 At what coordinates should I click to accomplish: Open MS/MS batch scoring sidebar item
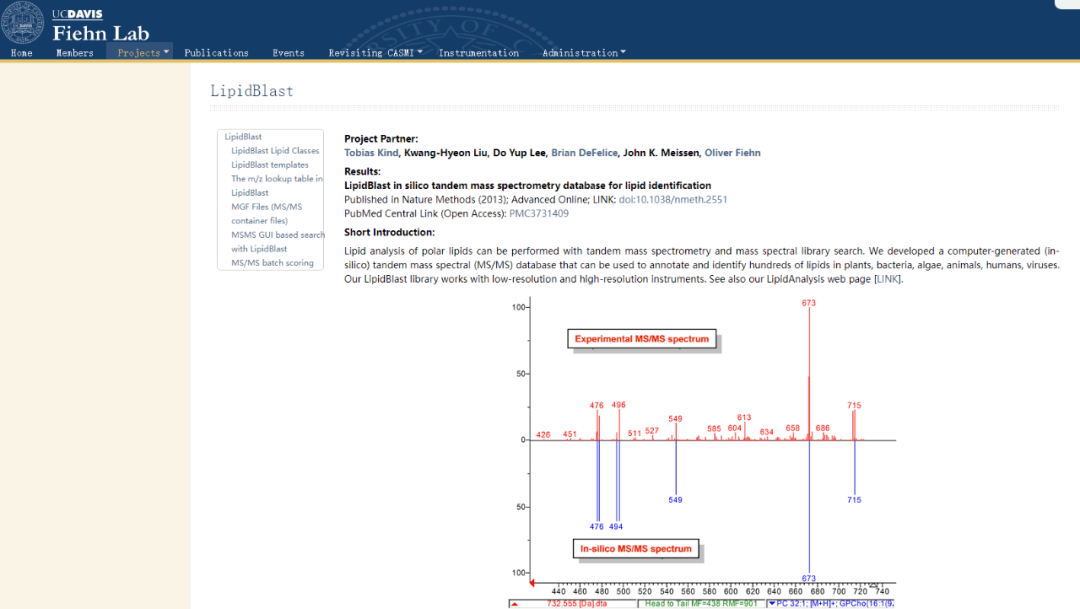click(x=272, y=262)
